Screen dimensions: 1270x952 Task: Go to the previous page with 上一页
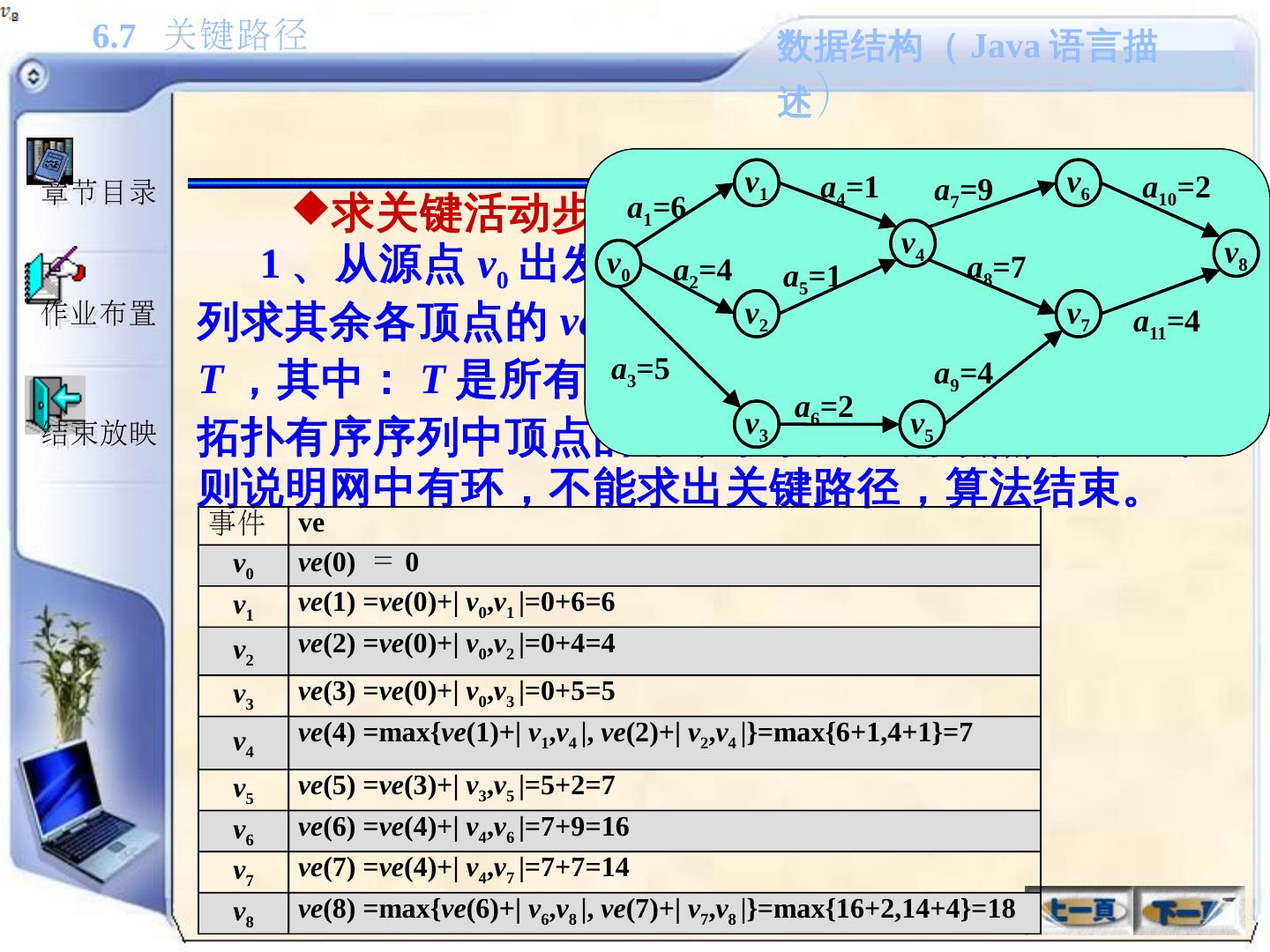(1083, 911)
